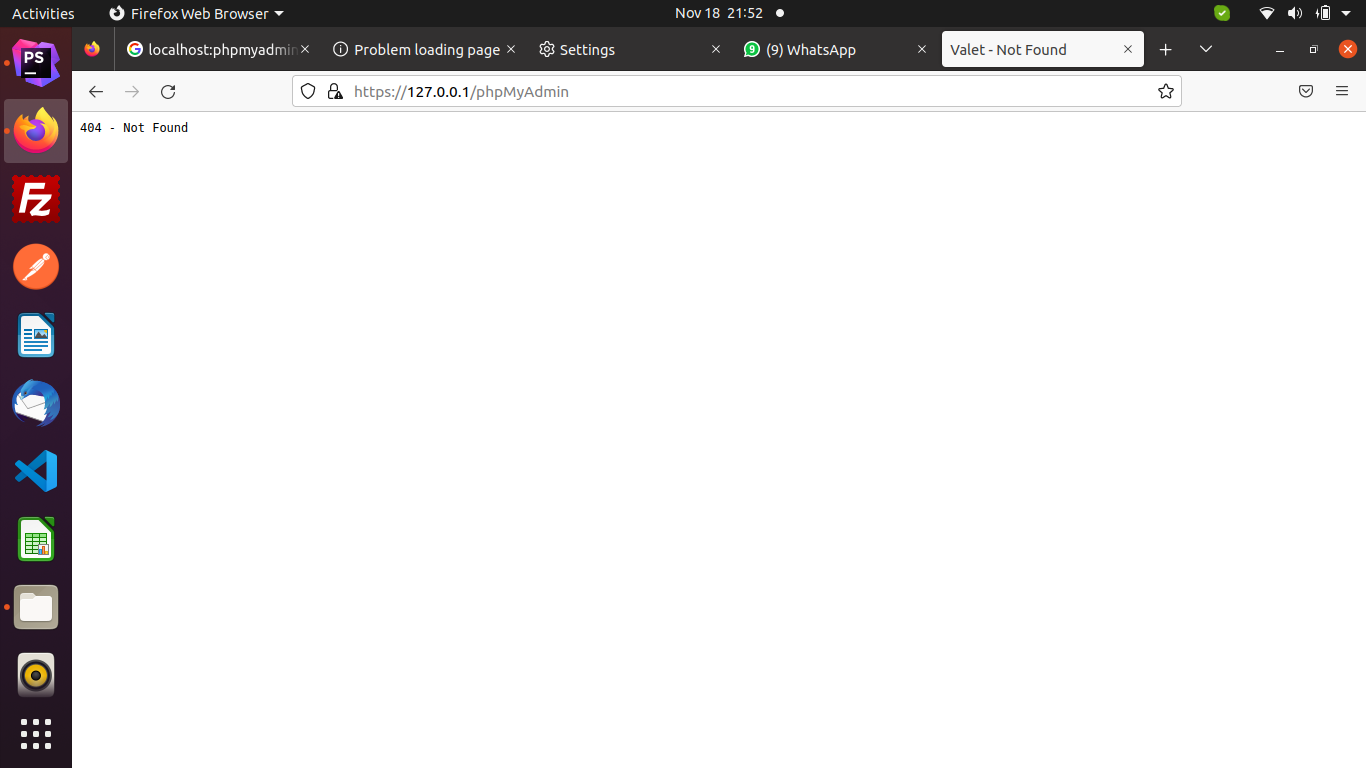
Task: Expand the Firefox Web Browser app menu
Action: coord(196,14)
